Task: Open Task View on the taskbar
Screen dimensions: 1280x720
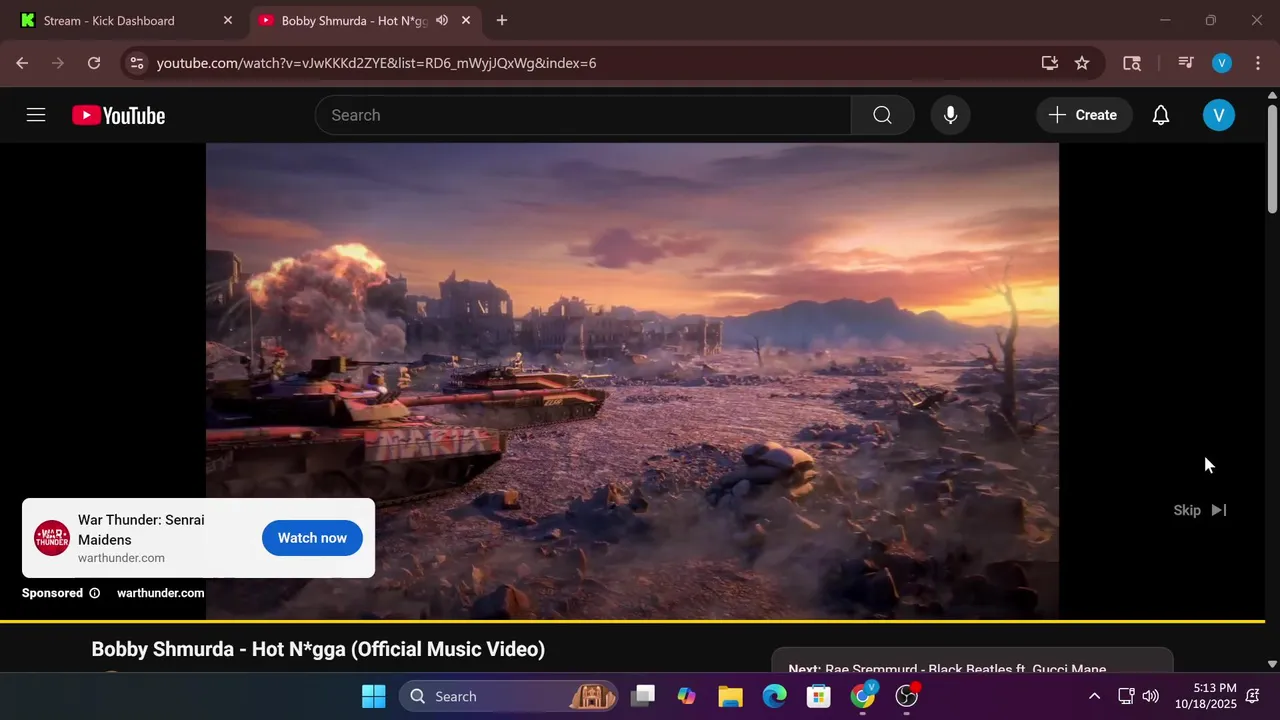Action: [643, 696]
